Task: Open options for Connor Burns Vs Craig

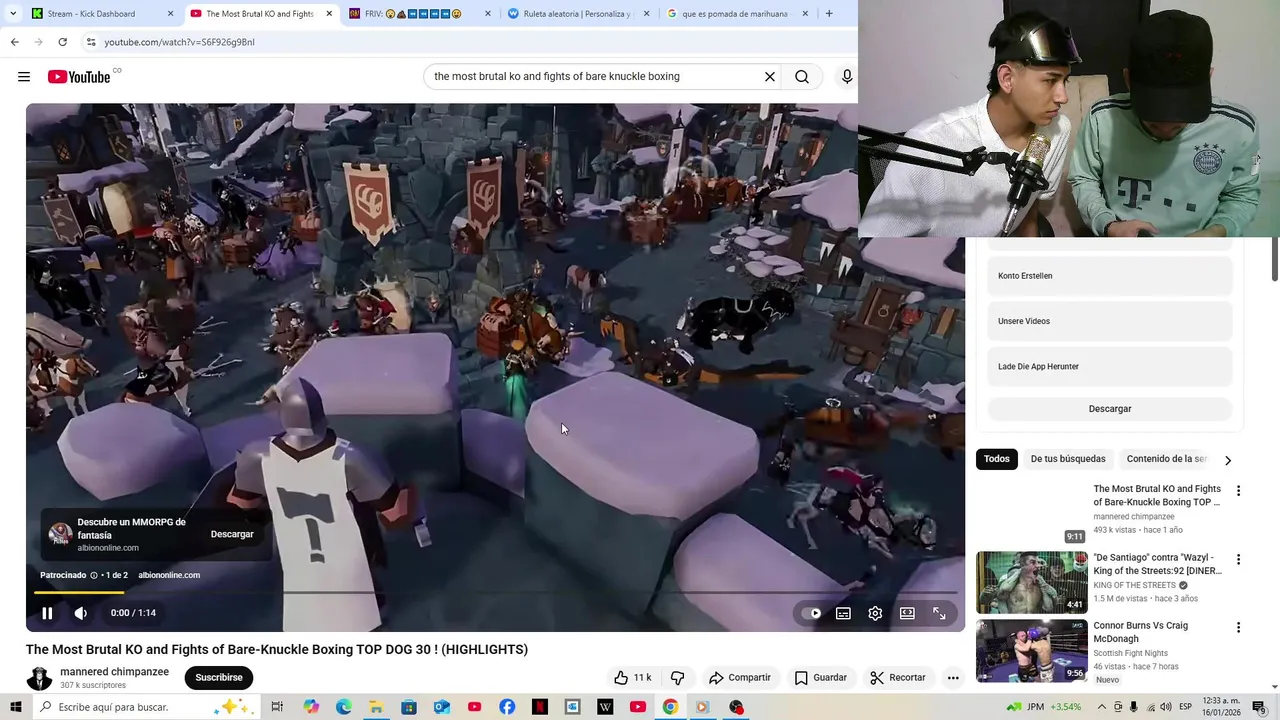Action: tap(1238, 628)
